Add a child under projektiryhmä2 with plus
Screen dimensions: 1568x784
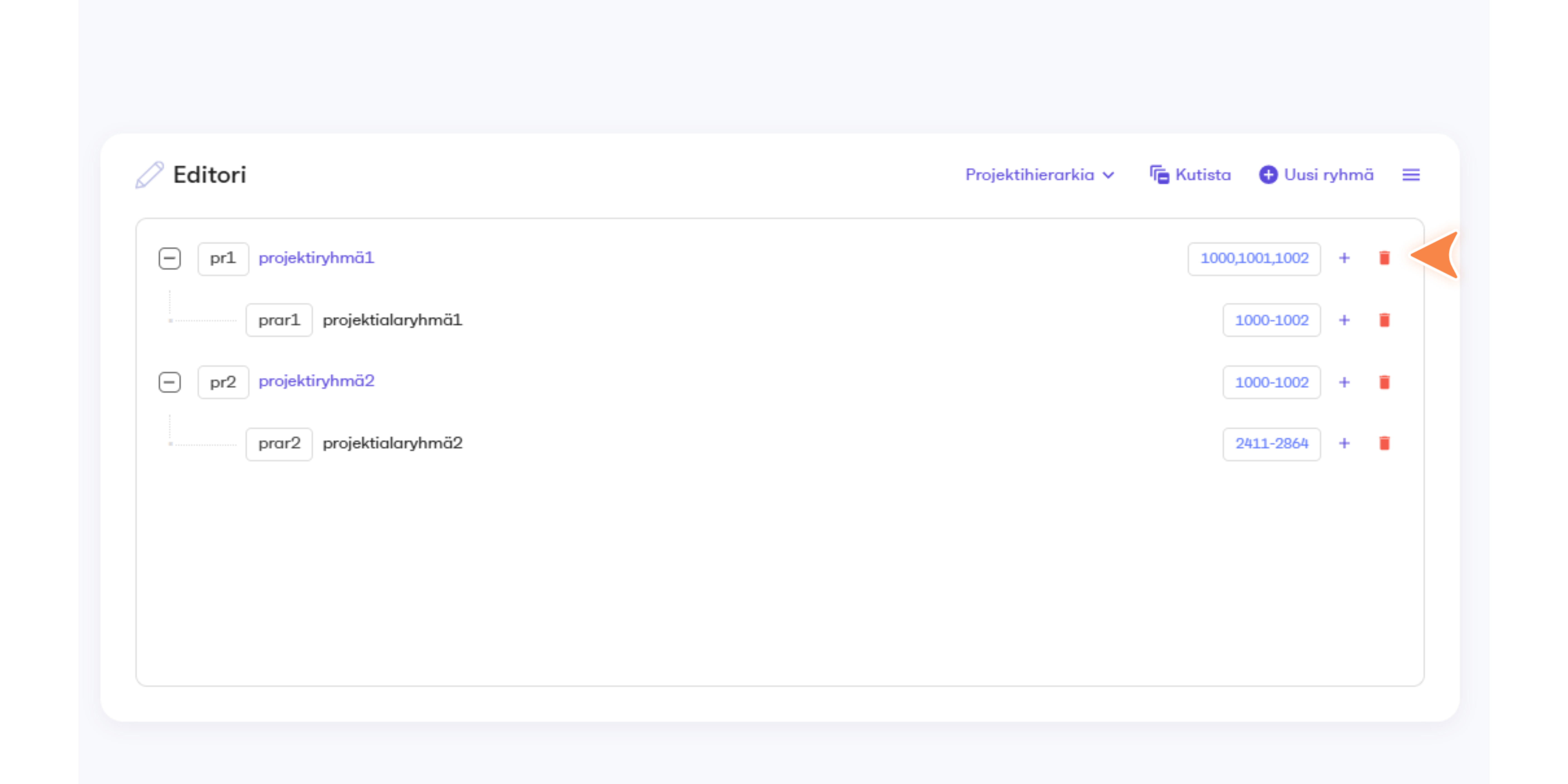[x=1344, y=382]
